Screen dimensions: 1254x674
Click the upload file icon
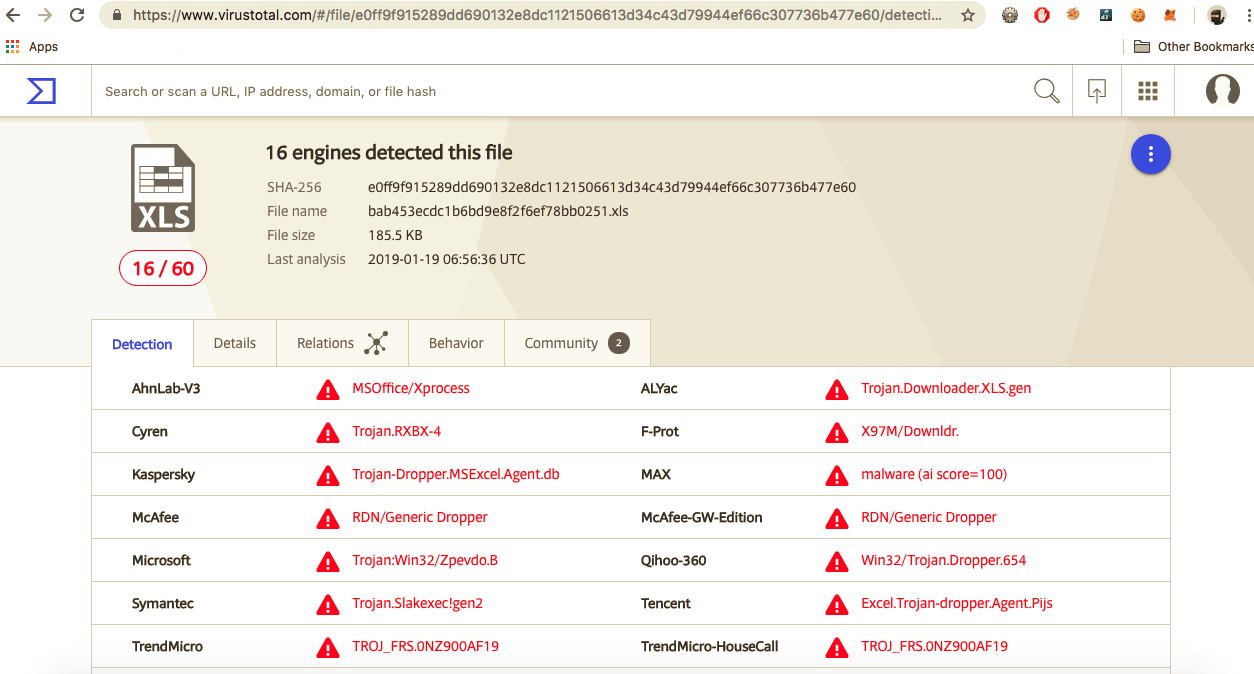click(x=1097, y=91)
